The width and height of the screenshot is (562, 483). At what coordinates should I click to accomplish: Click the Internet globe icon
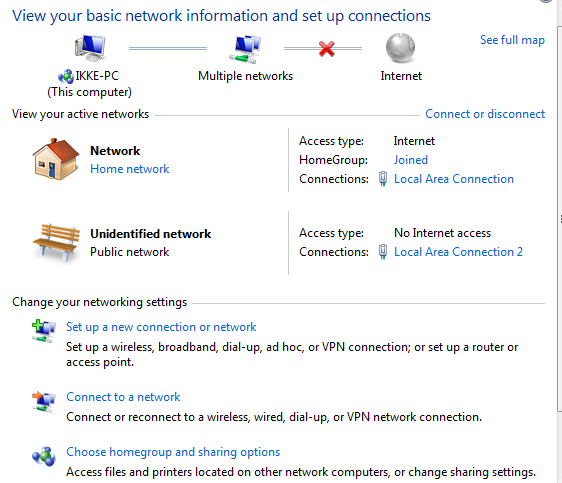coord(400,48)
